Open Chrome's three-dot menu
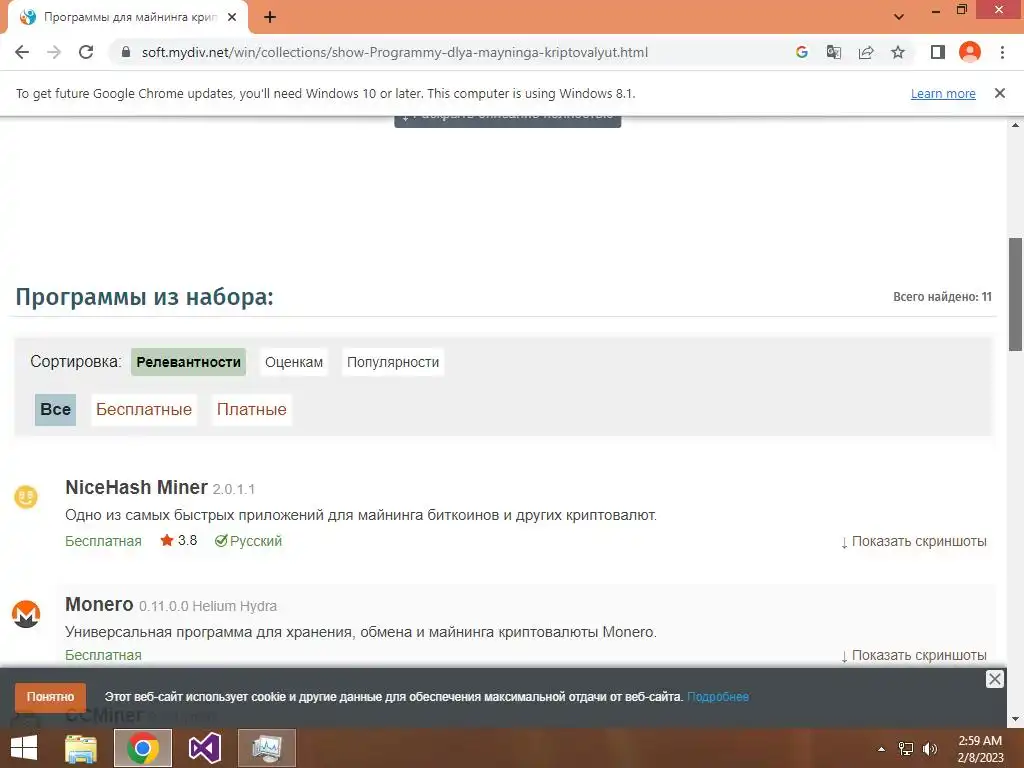 click(x=1002, y=52)
